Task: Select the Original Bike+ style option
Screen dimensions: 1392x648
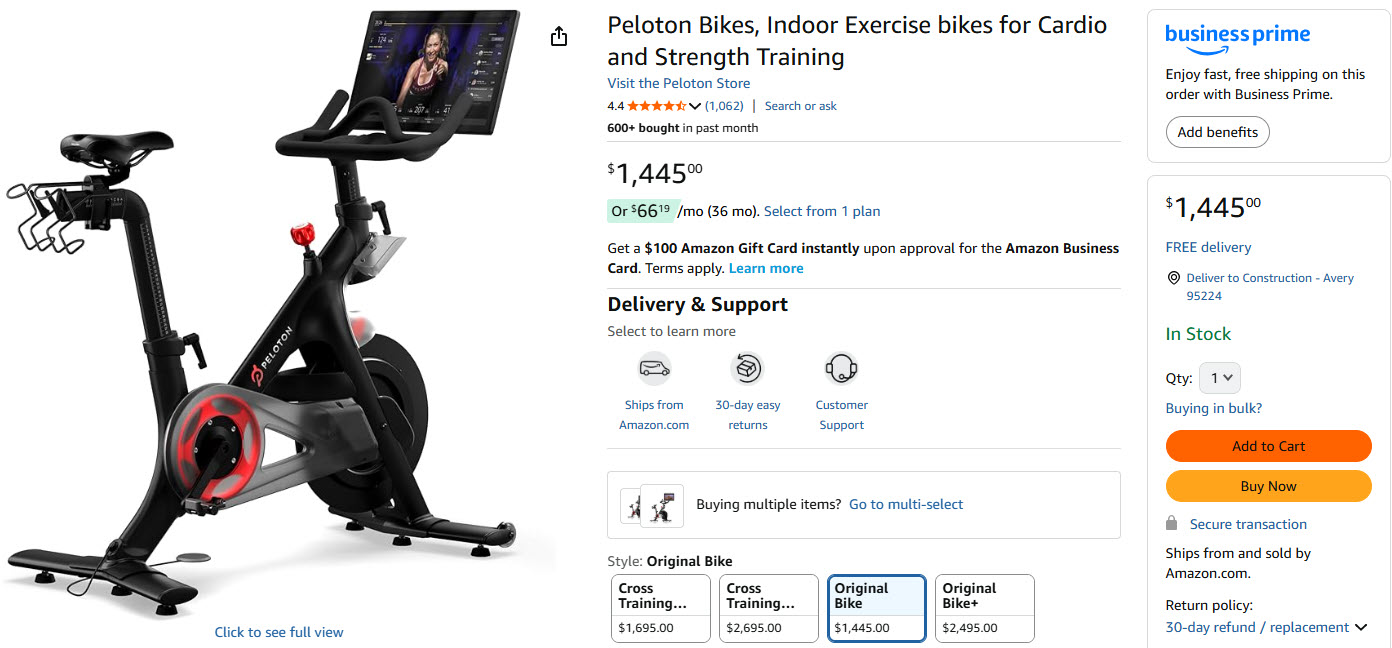Action: 984,608
